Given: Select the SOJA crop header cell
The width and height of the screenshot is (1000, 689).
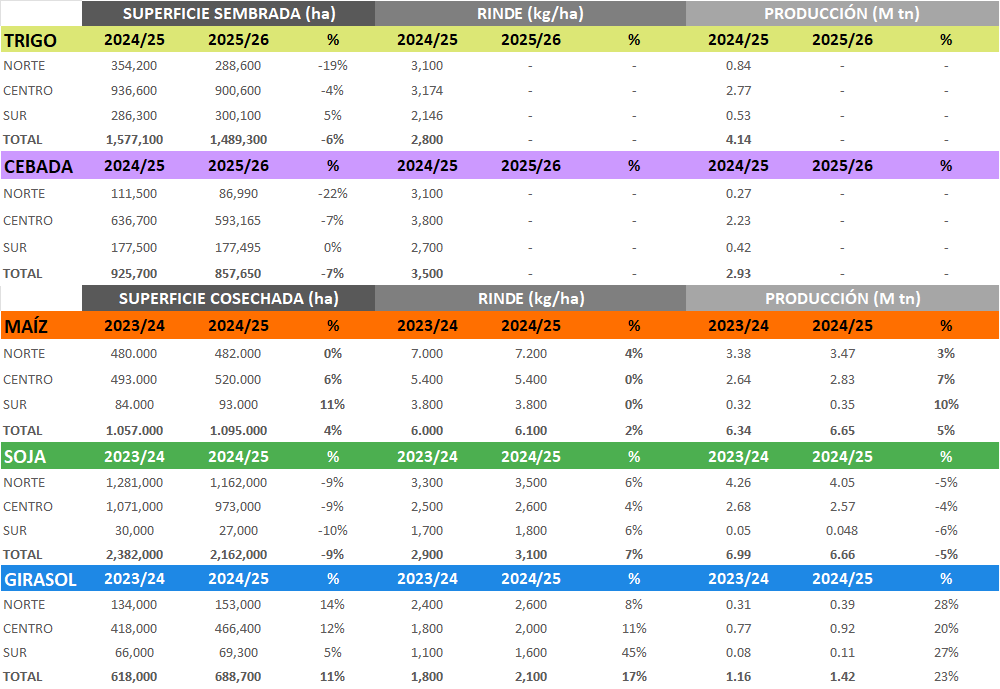Looking at the screenshot, I should pos(27,456).
